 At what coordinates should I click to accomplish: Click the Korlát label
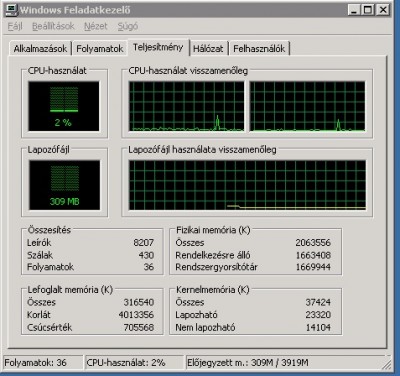click(x=39, y=315)
